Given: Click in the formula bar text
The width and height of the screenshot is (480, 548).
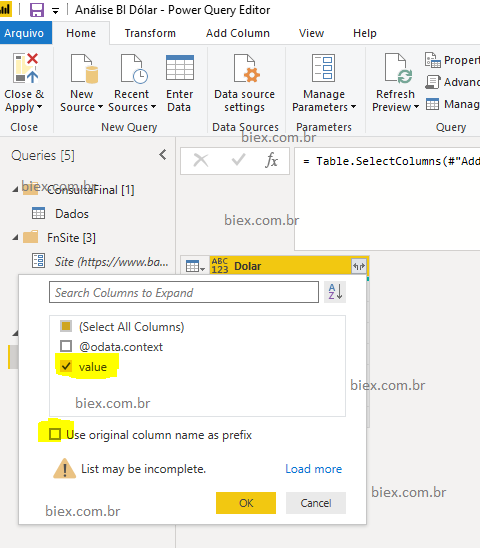Looking at the screenshot, I should tap(392, 161).
